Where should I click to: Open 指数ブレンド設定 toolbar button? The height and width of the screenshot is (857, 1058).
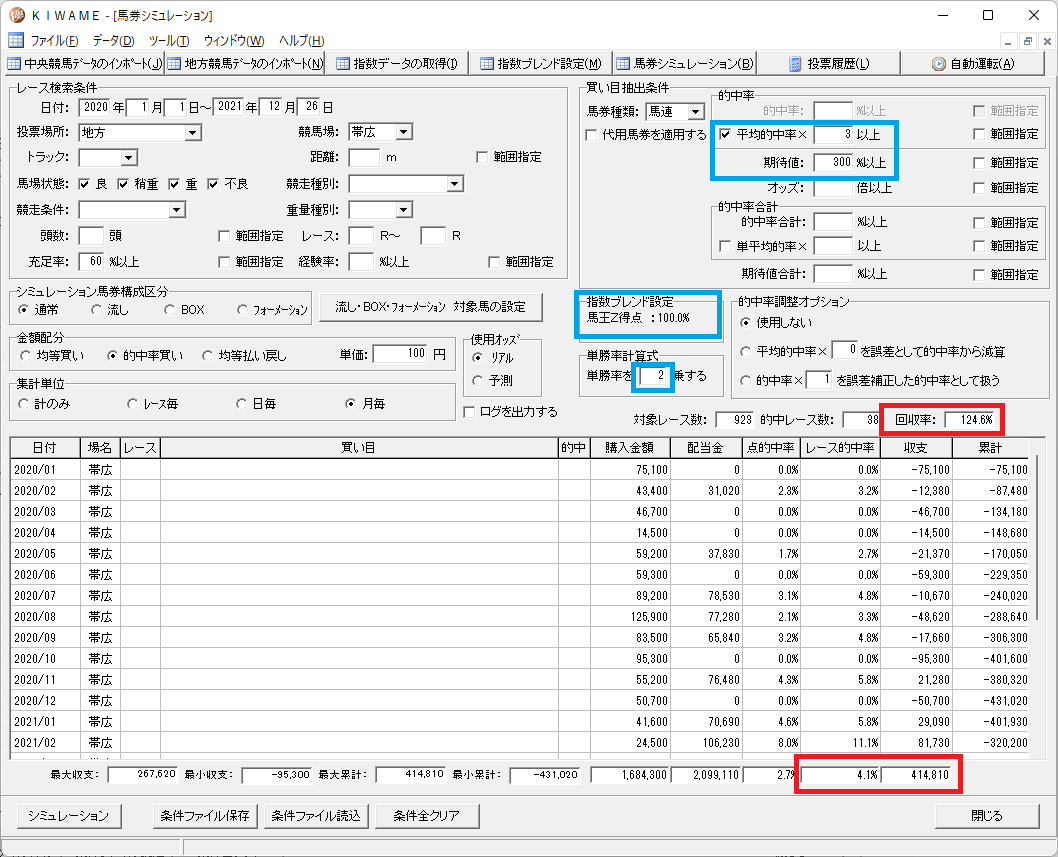tap(540, 63)
